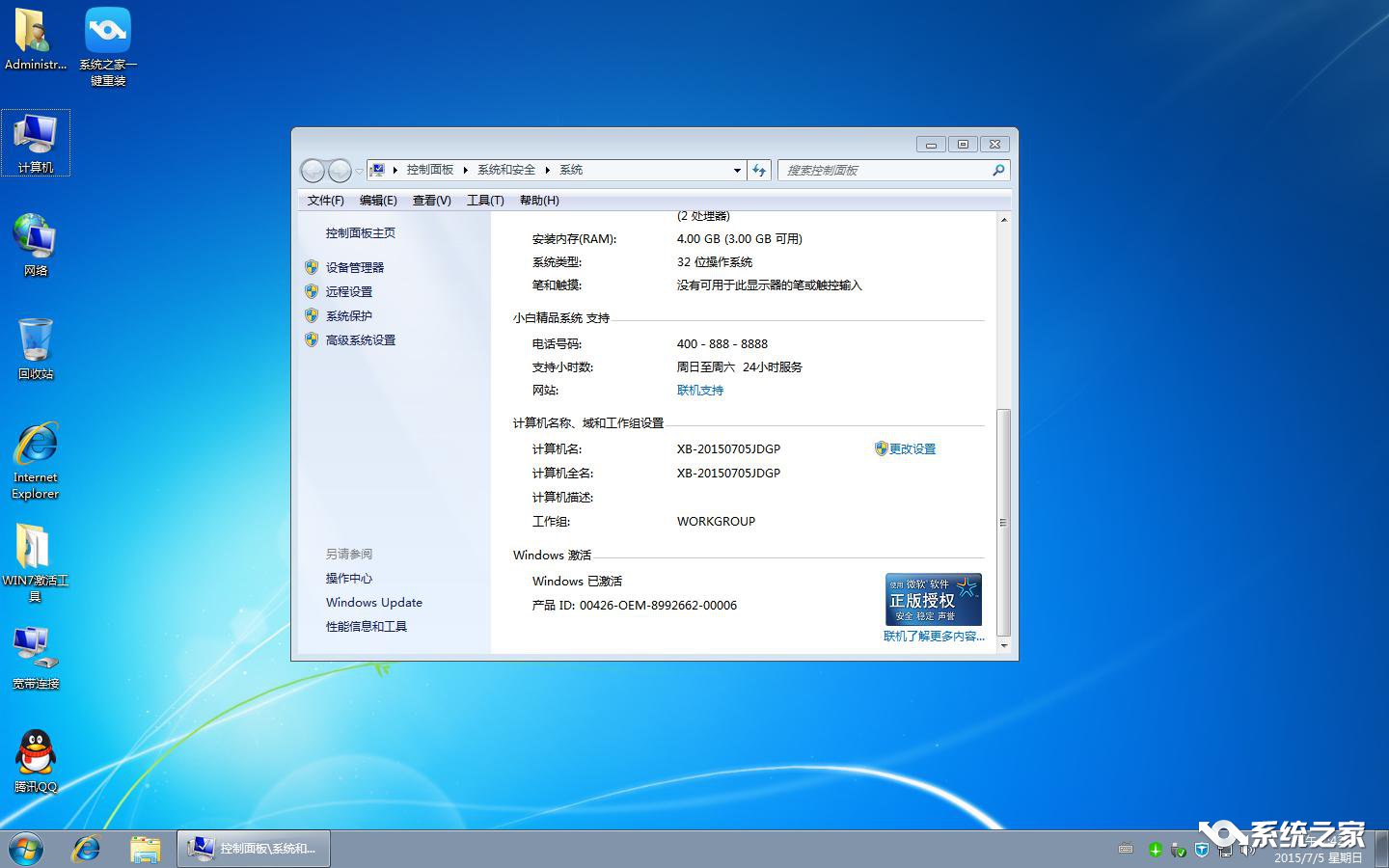1389x868 pixels.
Task: Open the 计算机 desktop icon
Action: point(36,143)
